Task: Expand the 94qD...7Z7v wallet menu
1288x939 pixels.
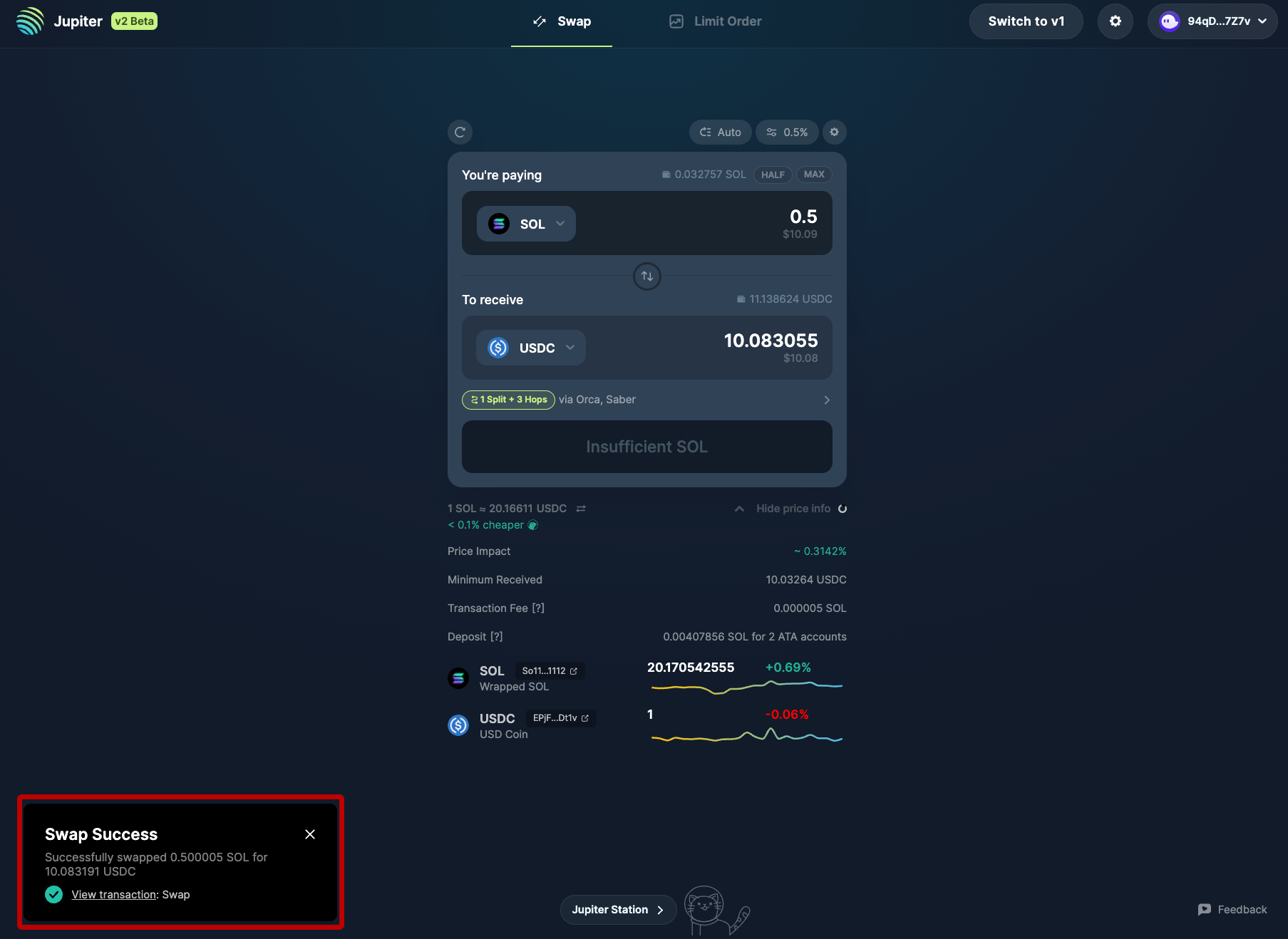Action: point(1212,21)
